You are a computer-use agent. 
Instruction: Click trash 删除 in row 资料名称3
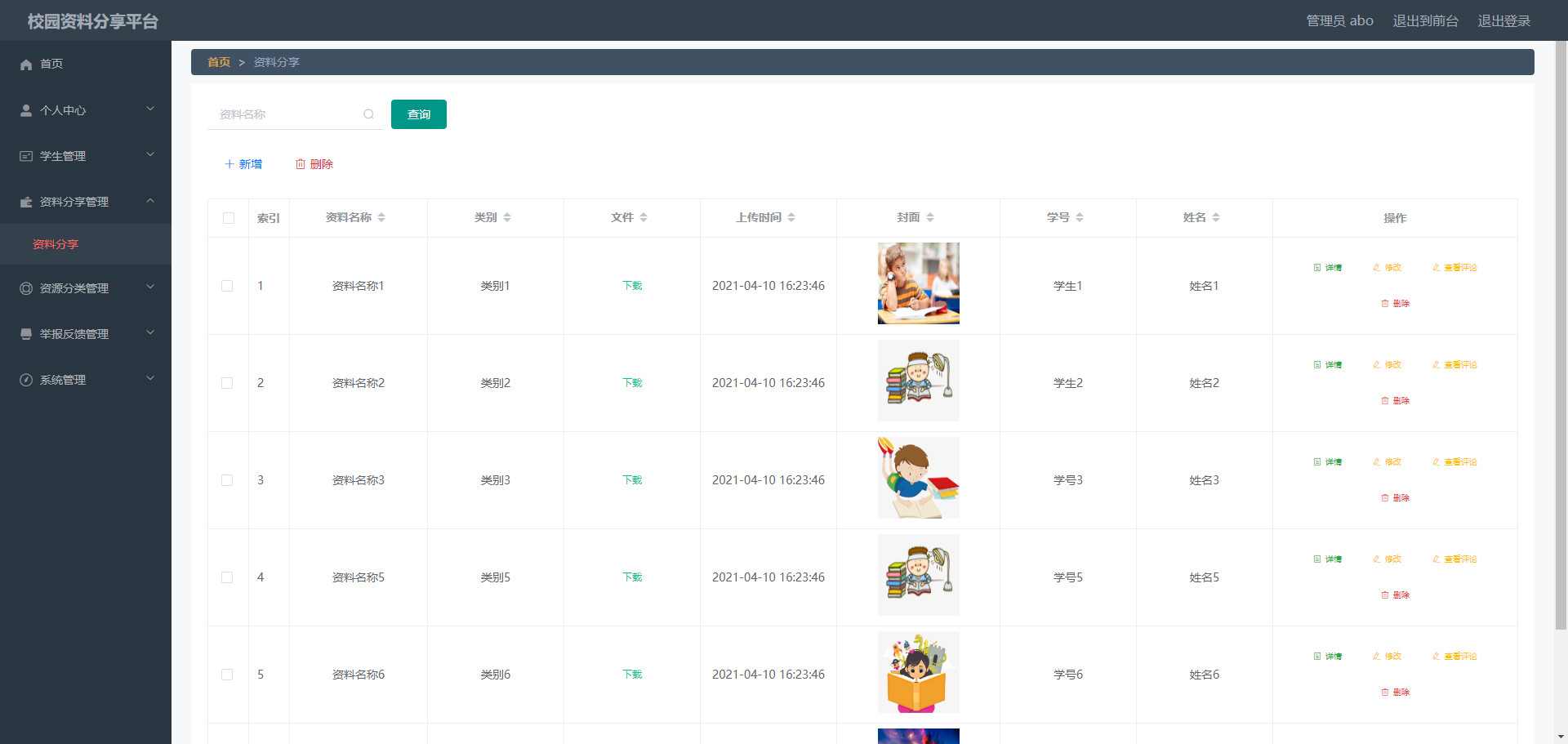[1395, 498]
